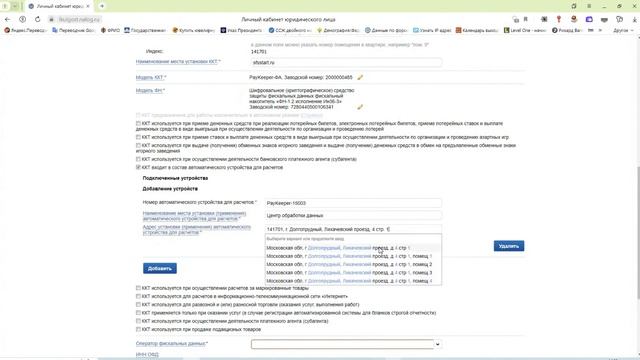This screenshot has width=640, height=360.
Task: Select address suggestion ending 'помещ 3'
Action: click(x=353, y=273)
